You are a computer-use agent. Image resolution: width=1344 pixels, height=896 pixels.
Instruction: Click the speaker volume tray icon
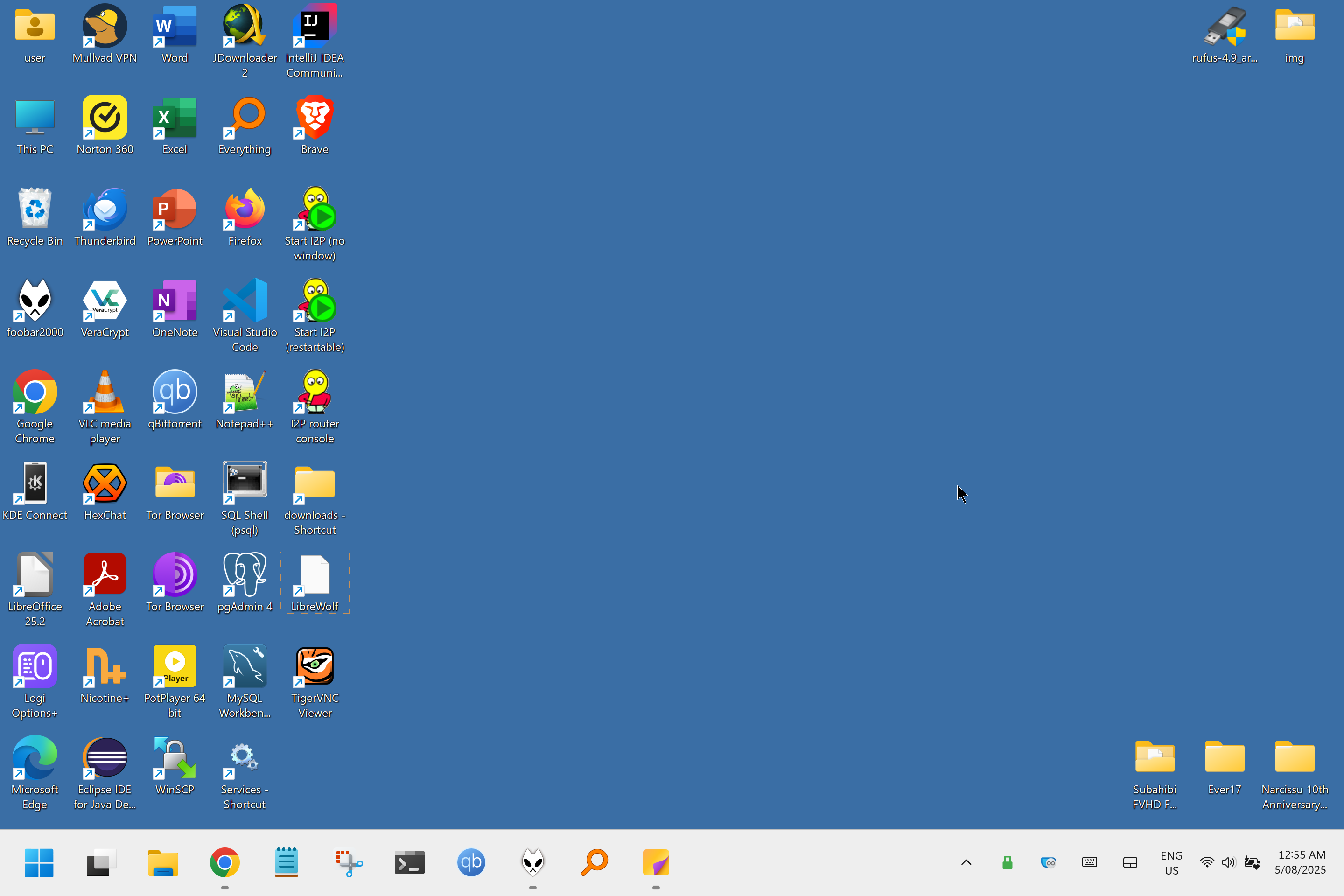pyautogui.click(x=1227, y=862)
